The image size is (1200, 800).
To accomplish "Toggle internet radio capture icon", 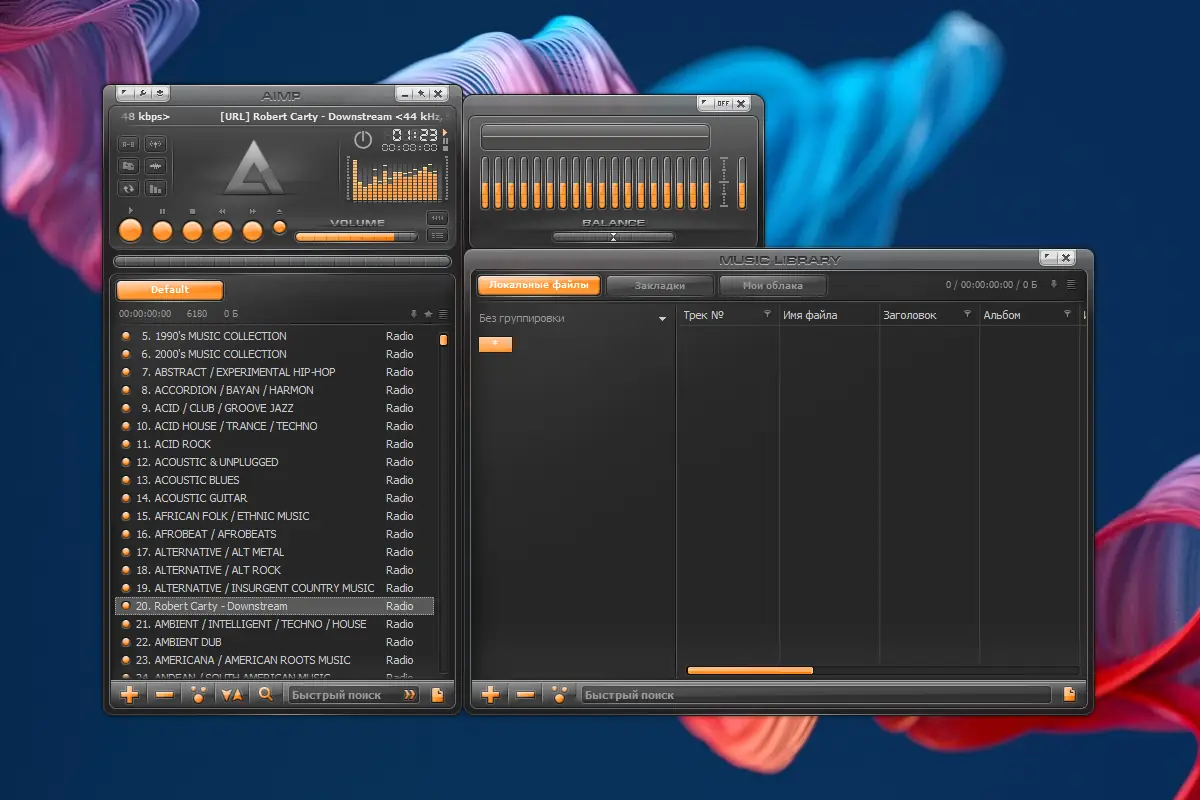I will tap(155, 144).
